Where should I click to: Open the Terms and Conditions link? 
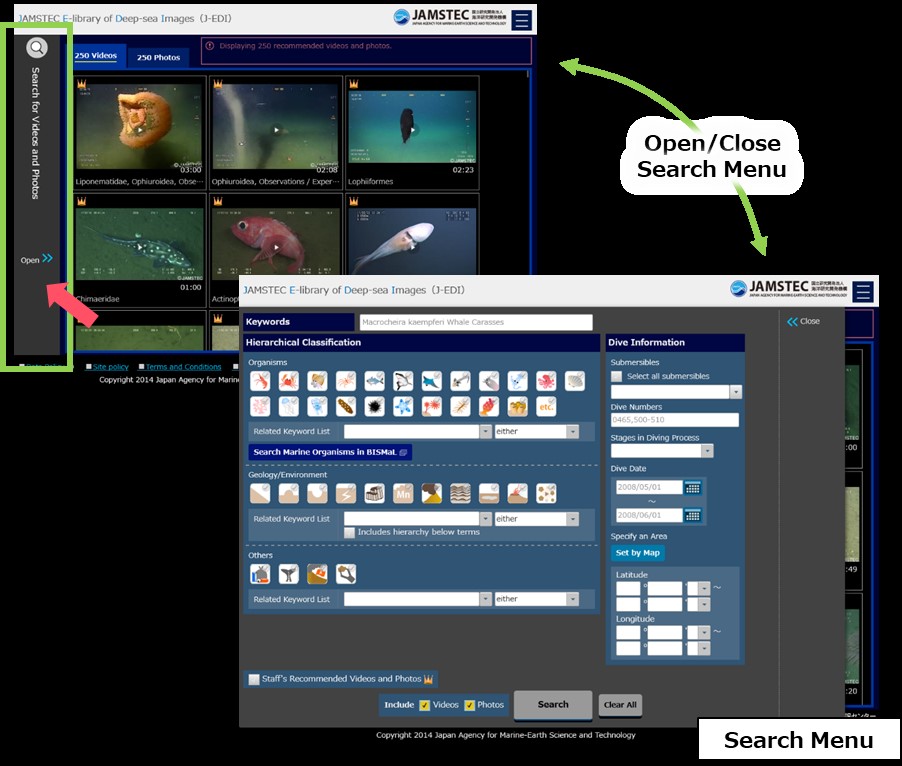(x=183, y=367)
